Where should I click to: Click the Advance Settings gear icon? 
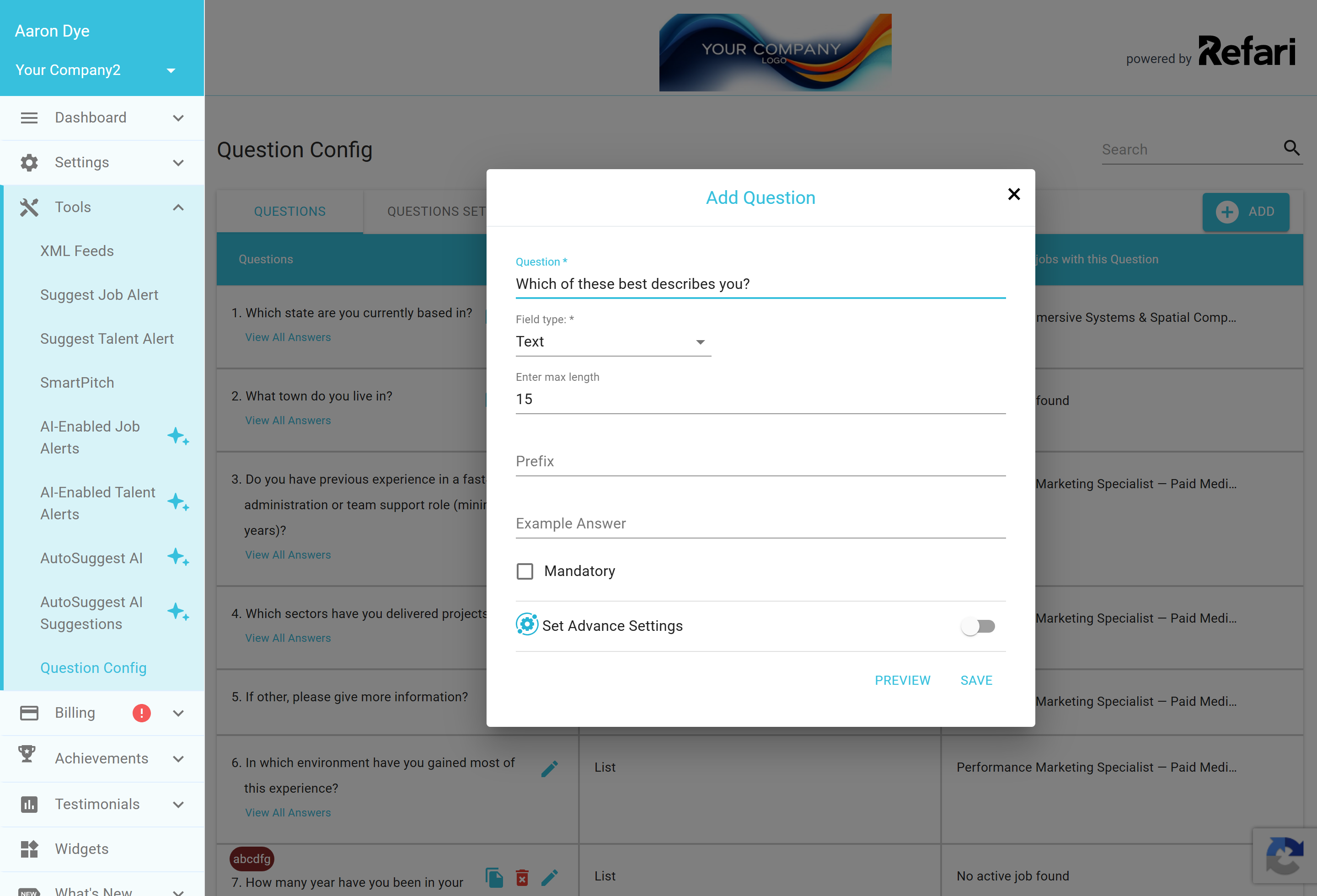526,625
